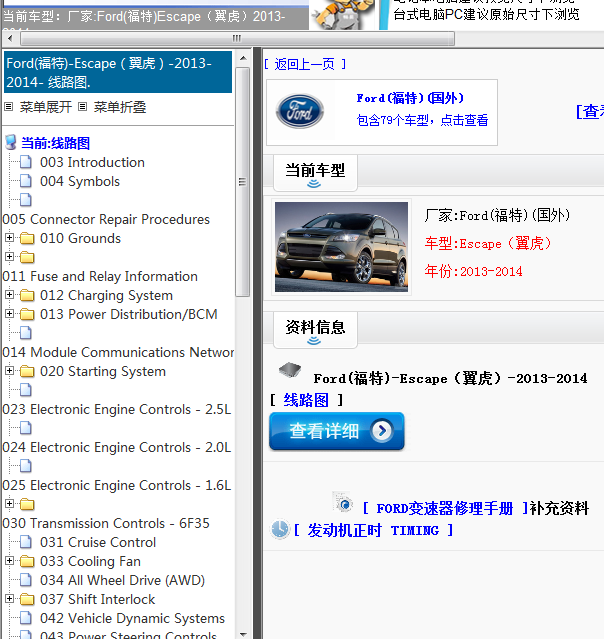Click the 031 Cruise Control page icon
Viewport: 604px width, 639px height.
point(26,542)
